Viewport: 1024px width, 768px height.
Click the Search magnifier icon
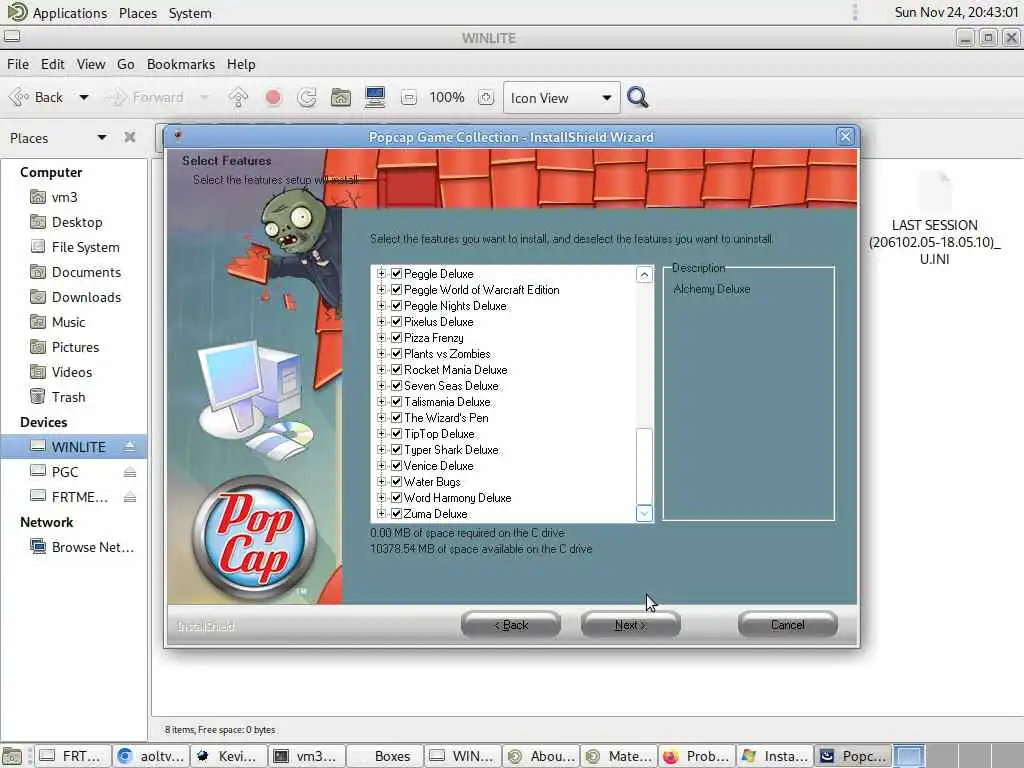637,97
